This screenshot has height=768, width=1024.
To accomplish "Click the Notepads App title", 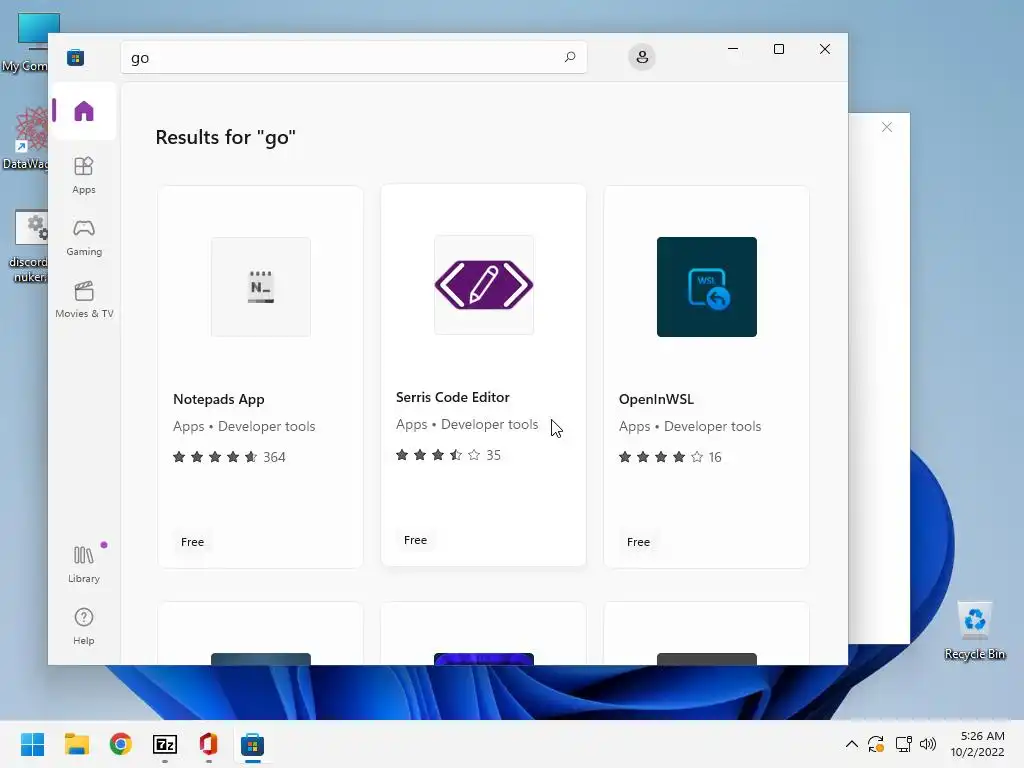I will pos(219,399).
